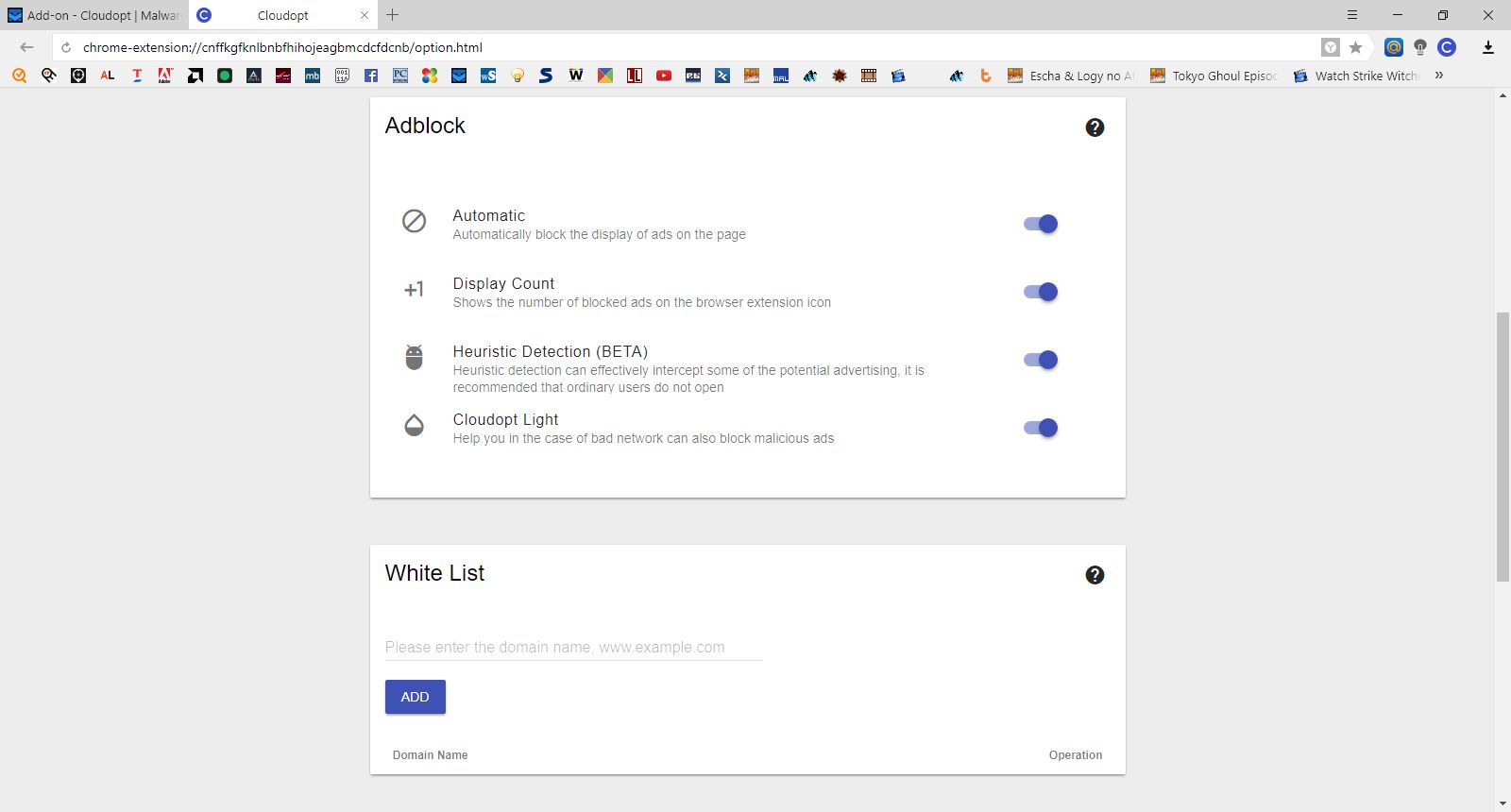This screenshot has width=1511, height=812.
Task: Open the browser hamburger menu
Action: tap(1352, 15)
